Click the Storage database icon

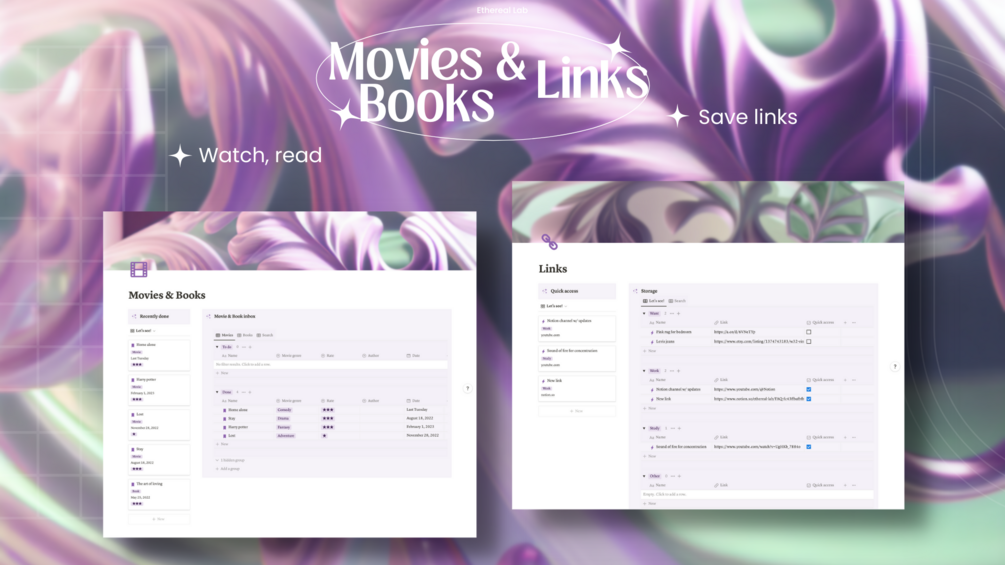635,291
